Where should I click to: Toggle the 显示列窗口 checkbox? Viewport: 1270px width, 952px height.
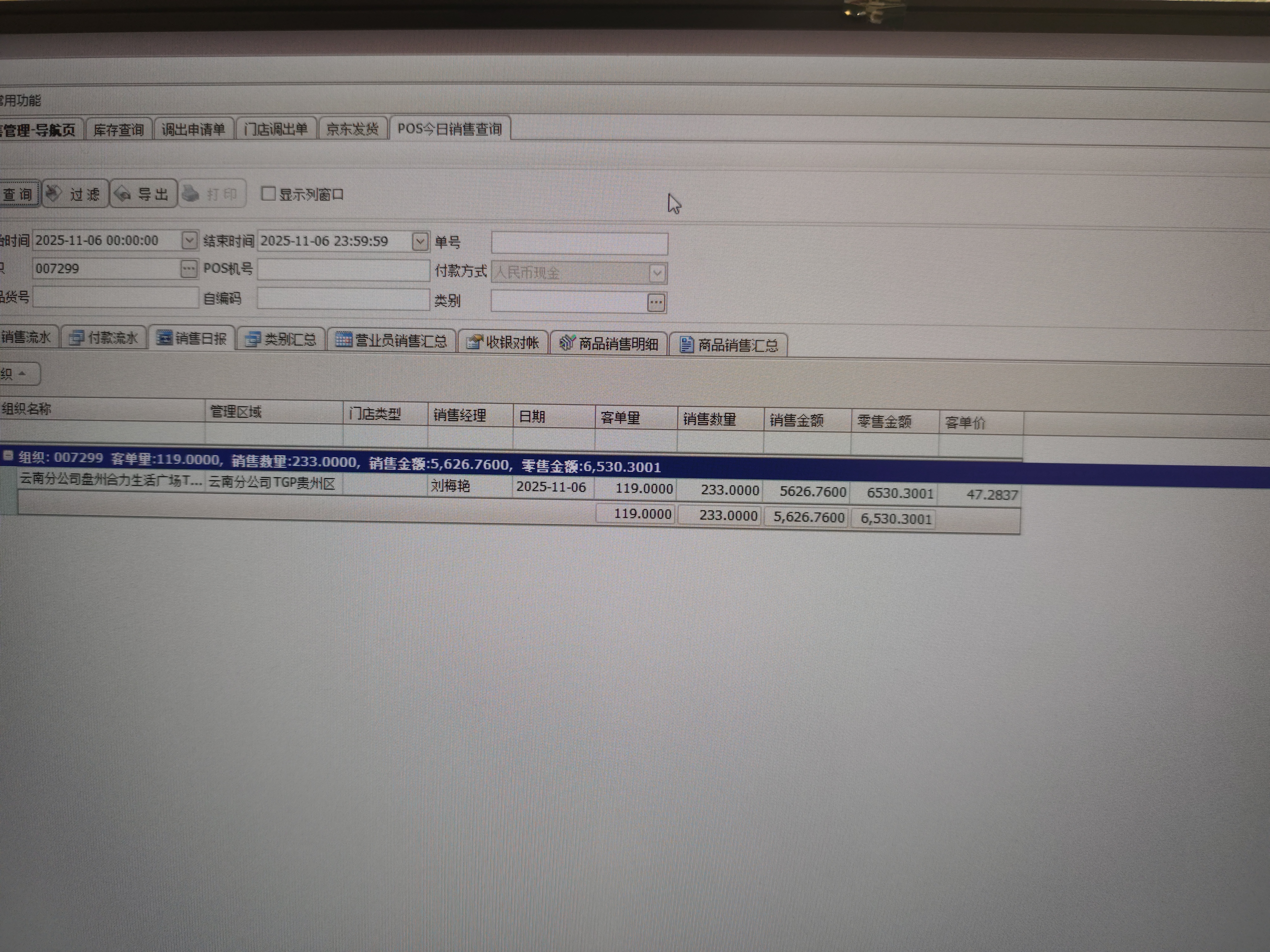point(268,193)
